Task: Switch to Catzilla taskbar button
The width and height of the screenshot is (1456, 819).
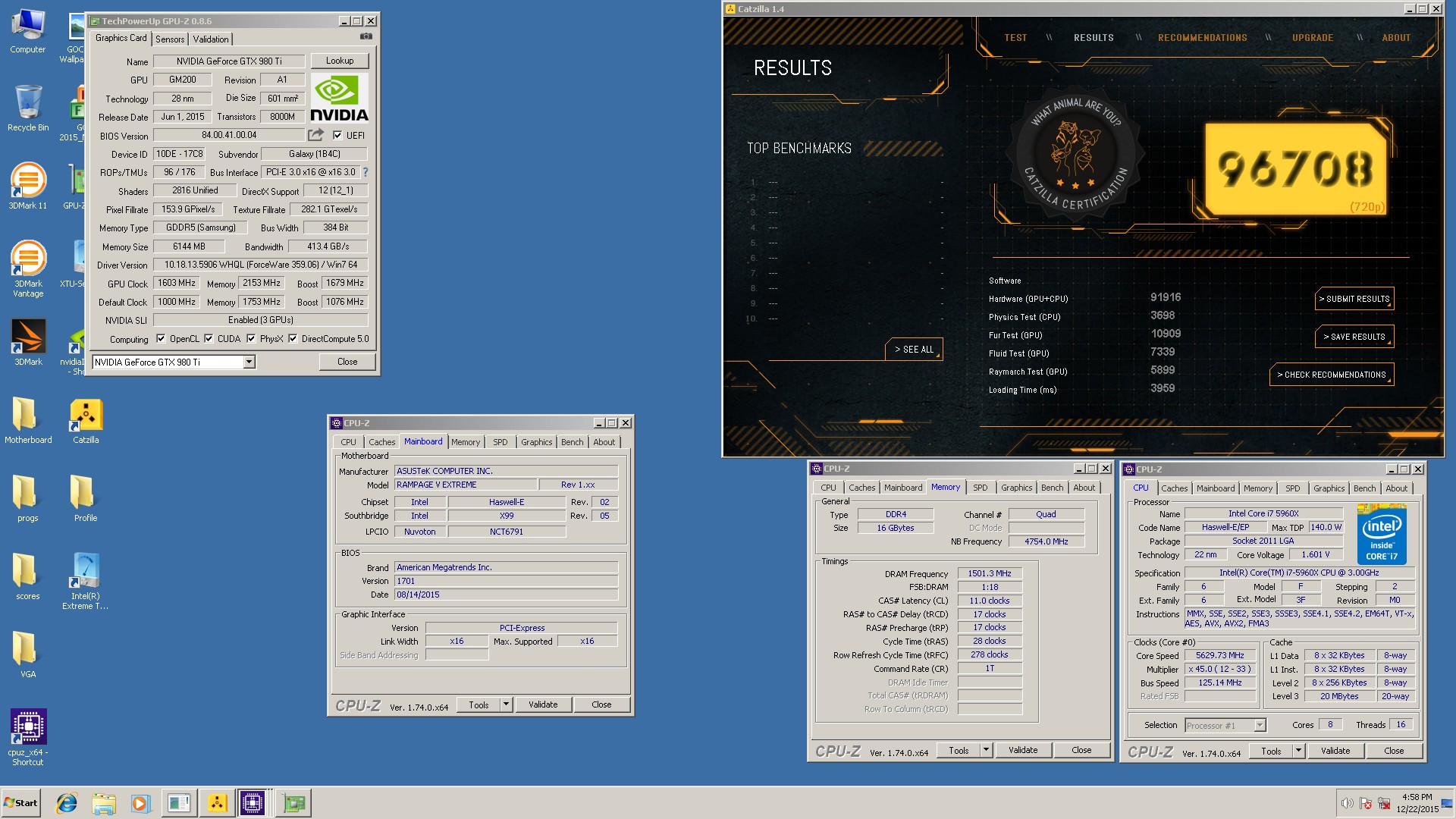Action: point(217,803)
